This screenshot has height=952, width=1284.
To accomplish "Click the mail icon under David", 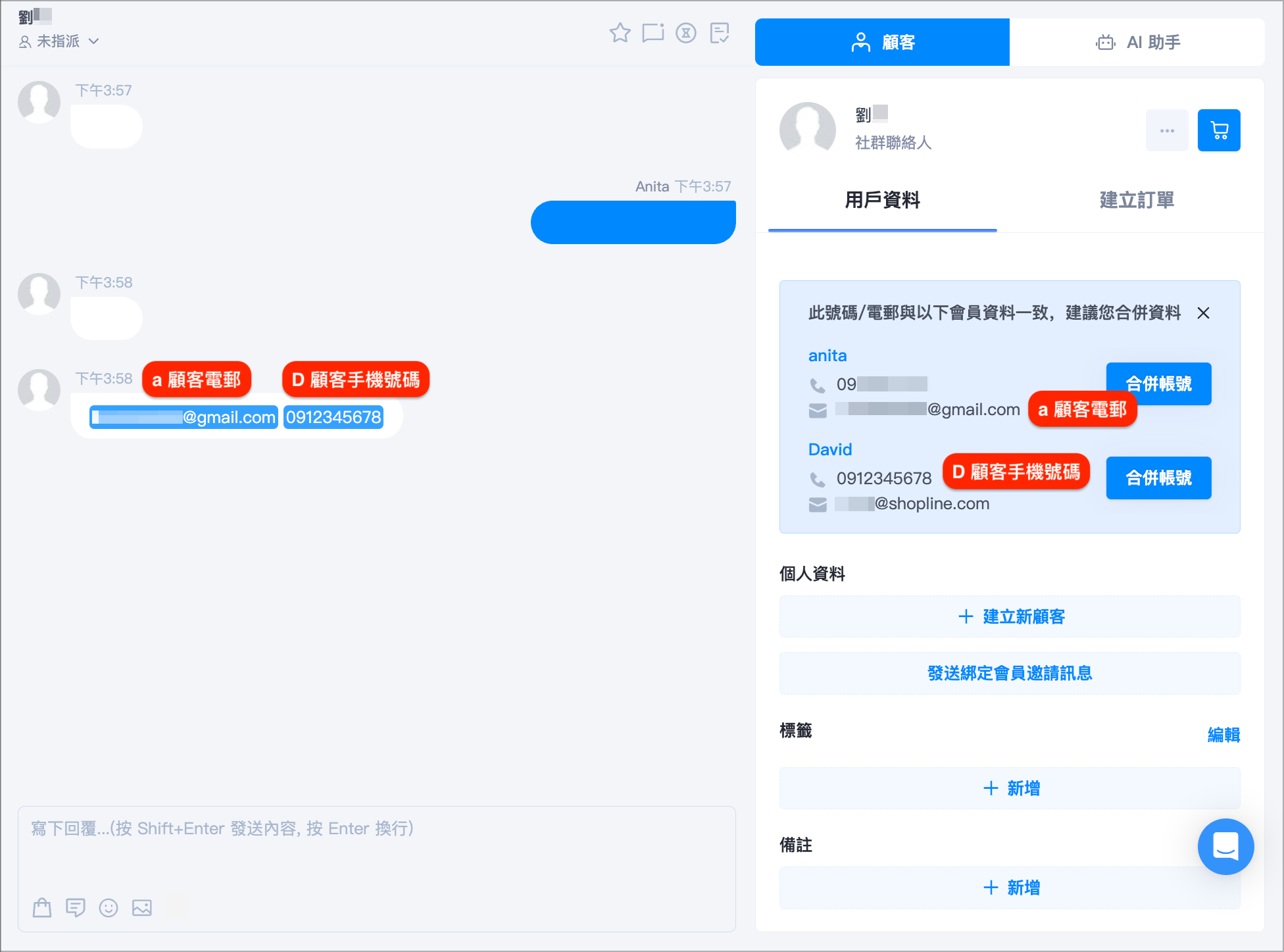I will coord(818,505).
